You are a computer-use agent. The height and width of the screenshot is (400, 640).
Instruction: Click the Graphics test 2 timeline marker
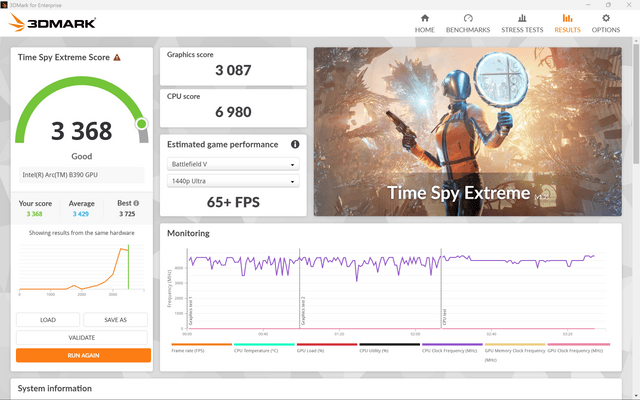(303, 311)
